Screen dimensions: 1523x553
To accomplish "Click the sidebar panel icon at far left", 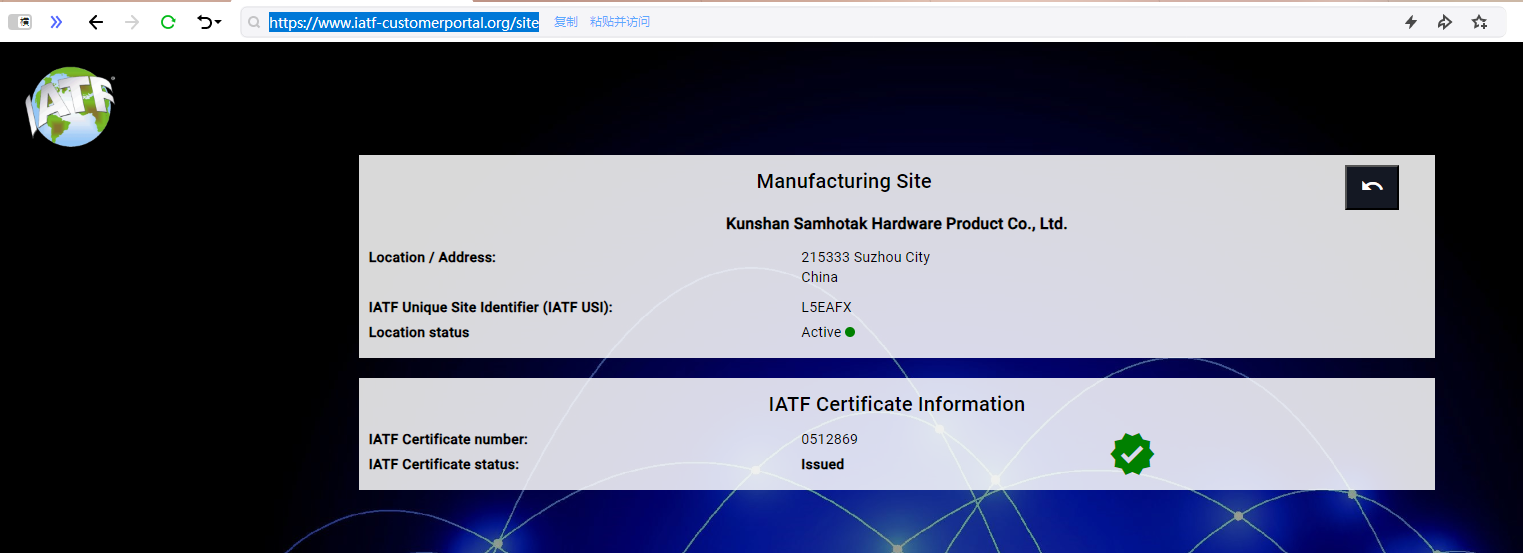I will click(20, 22).
